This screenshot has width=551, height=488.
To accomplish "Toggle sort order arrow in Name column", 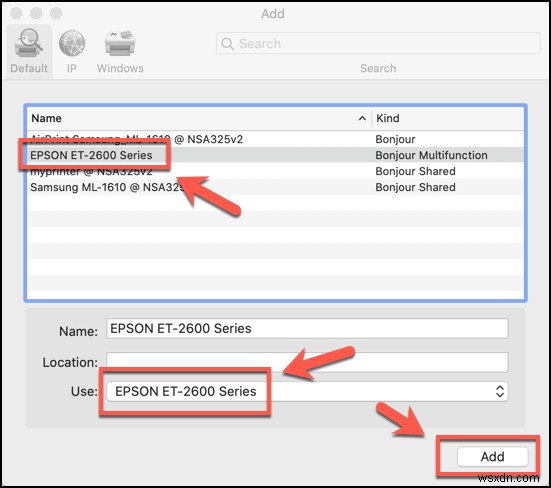I will (x=362, y=118).
